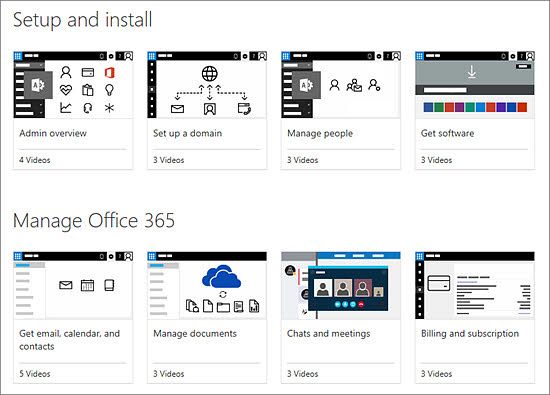Click the heart health icon in Admin overview
This screenshot has height=395, width=550.
[x=66, y=90]
